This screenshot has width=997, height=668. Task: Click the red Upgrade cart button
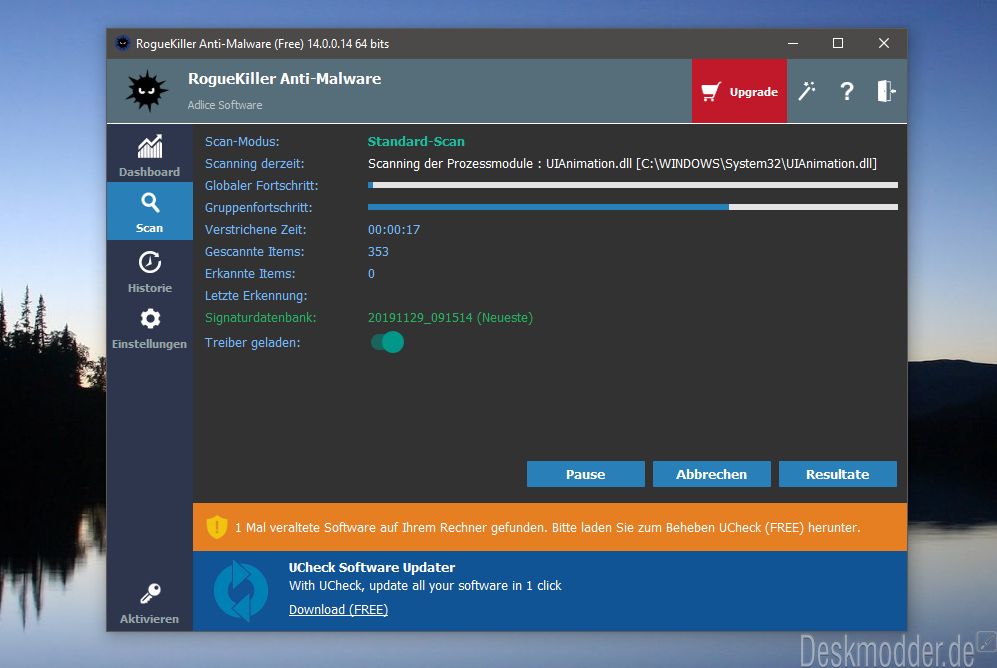point(739,92)
